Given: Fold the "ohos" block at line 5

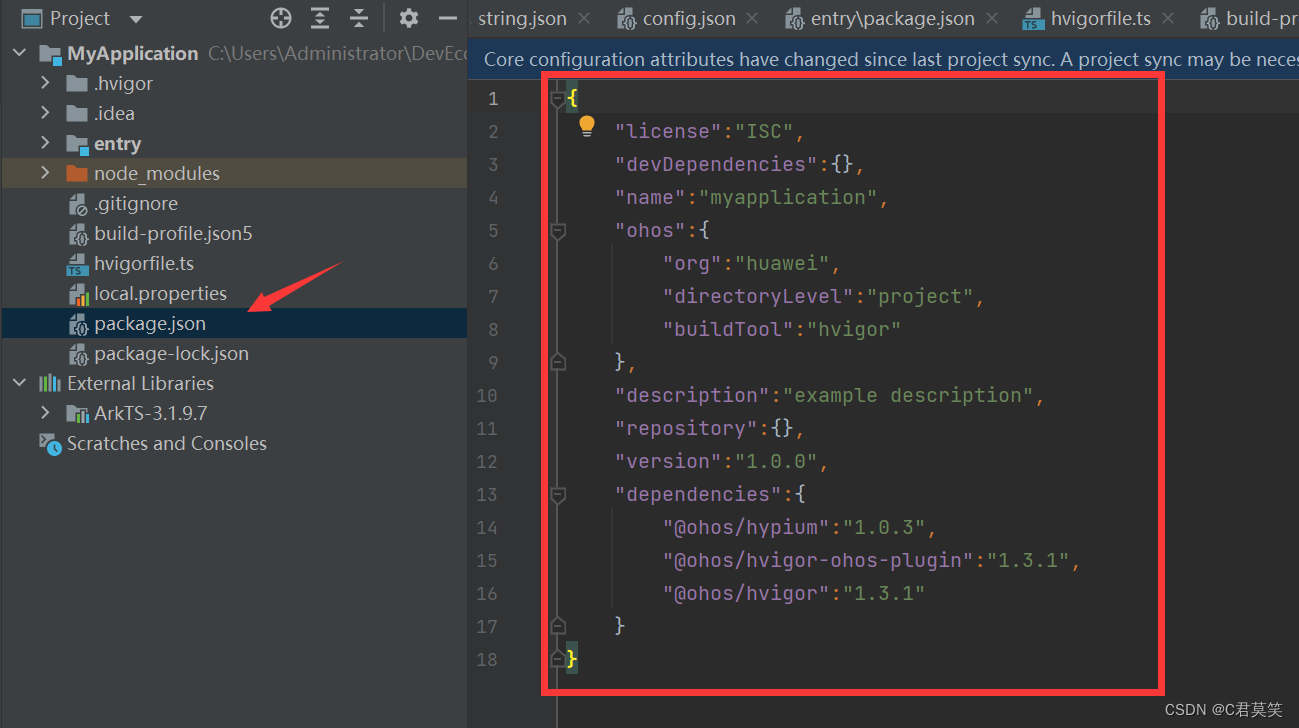Looking at the screenshot, I should point(558,230).
